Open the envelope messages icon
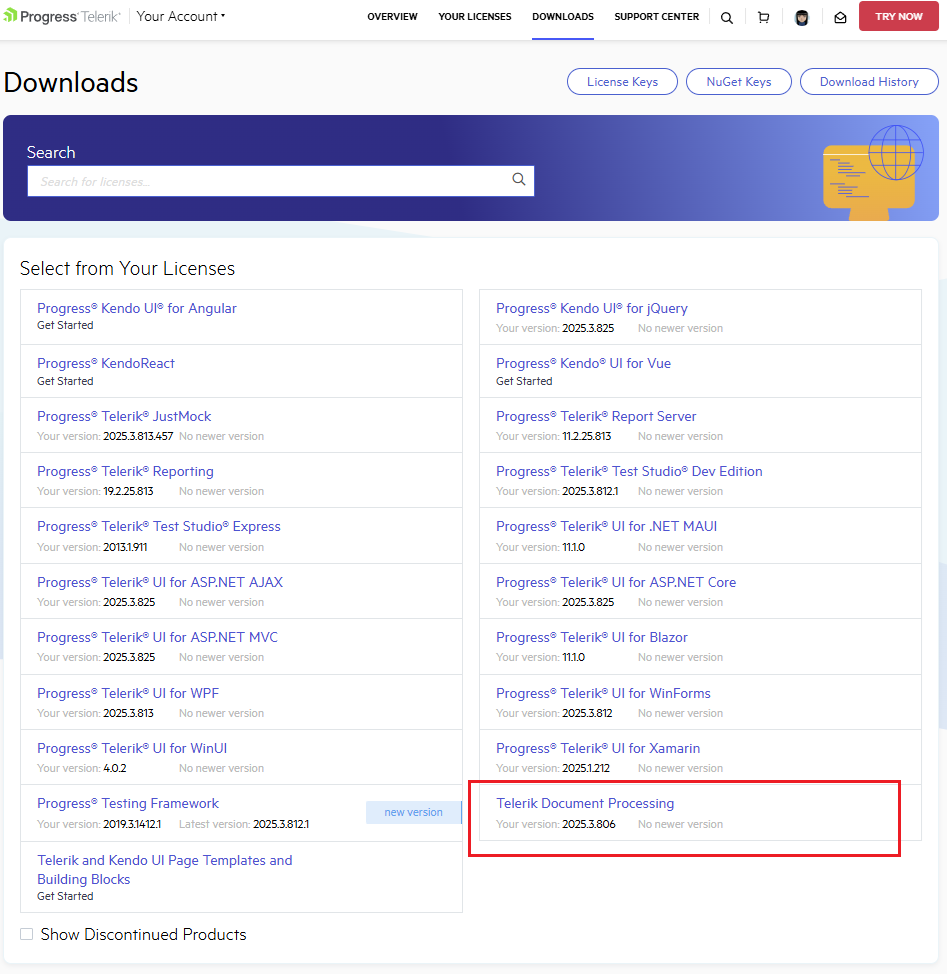The image size is (947, 974). pos(840,17)
